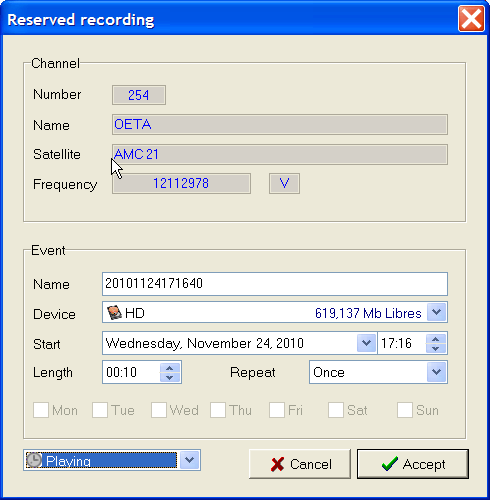Tick the Fri day checkbox

tap(277, 410)
